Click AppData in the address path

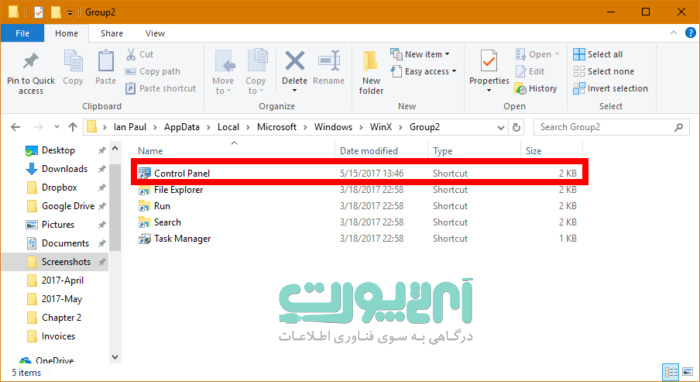(182, 127)
